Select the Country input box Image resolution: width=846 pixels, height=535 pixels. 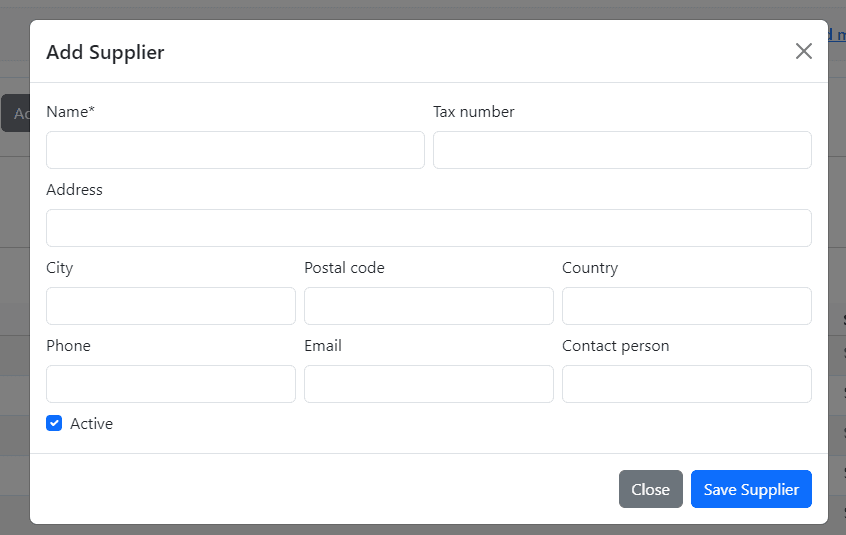[x=687, y=306]
